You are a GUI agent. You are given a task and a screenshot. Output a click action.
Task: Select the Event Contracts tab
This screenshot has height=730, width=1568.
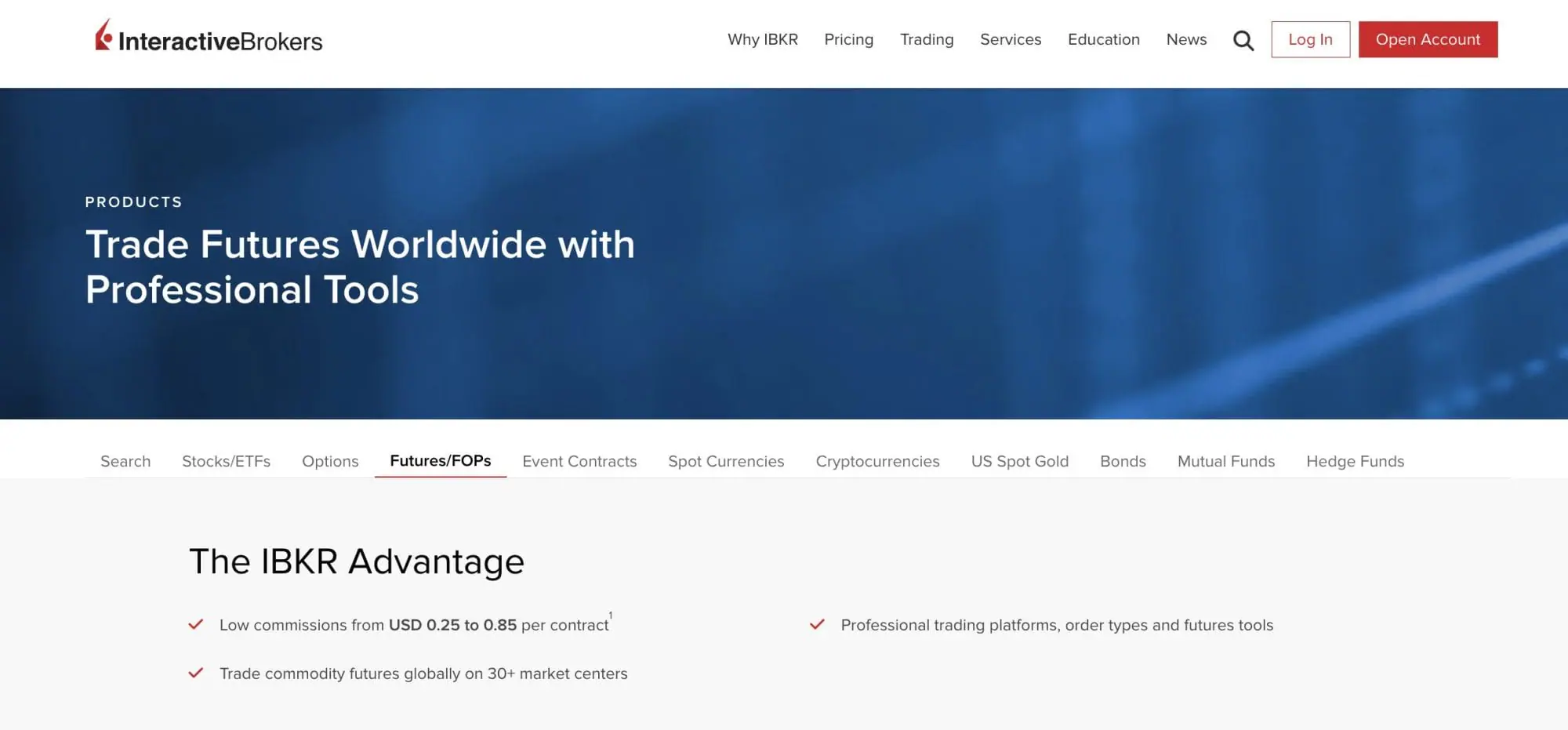(579, 461)
